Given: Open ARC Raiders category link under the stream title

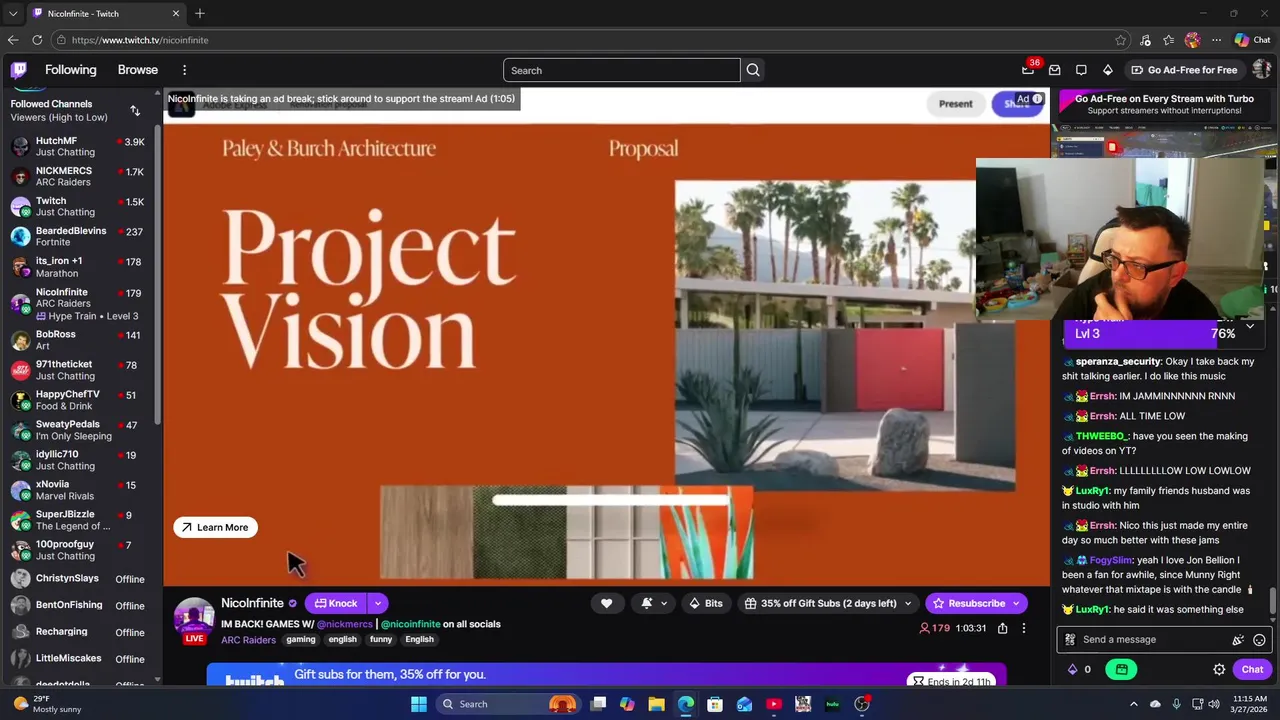Looking at the screenshot, I should coord(248,640).
